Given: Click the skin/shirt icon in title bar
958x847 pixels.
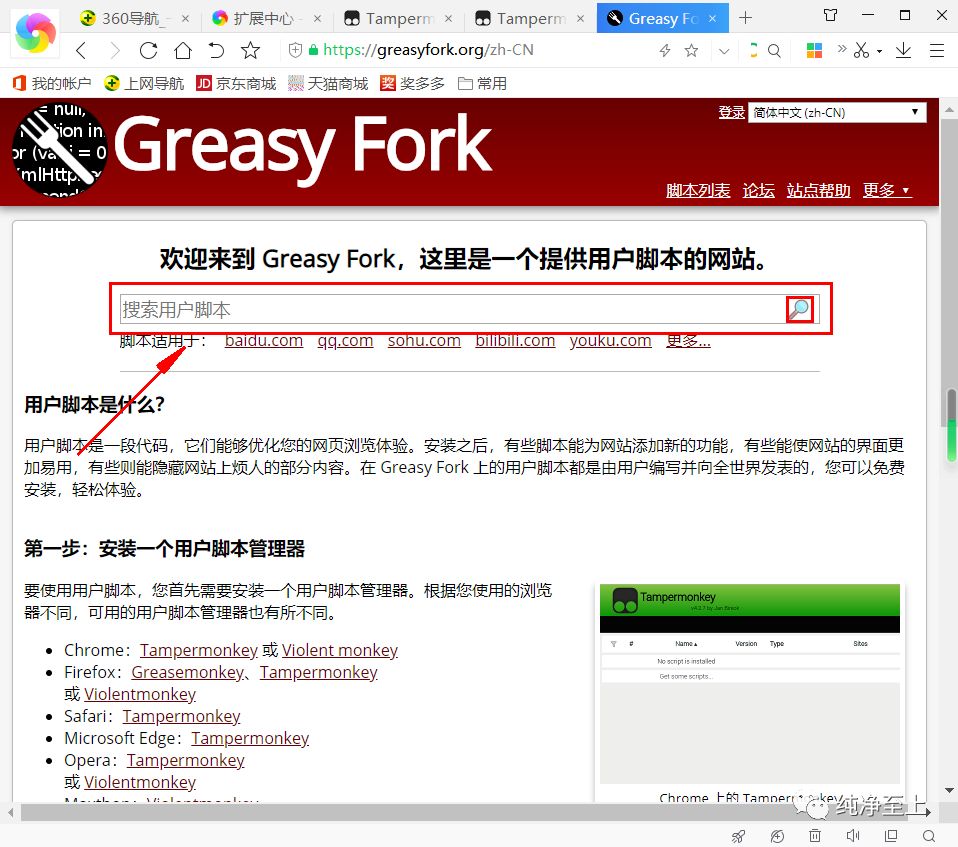Looking at the screenshot, I should click(830, 15).
